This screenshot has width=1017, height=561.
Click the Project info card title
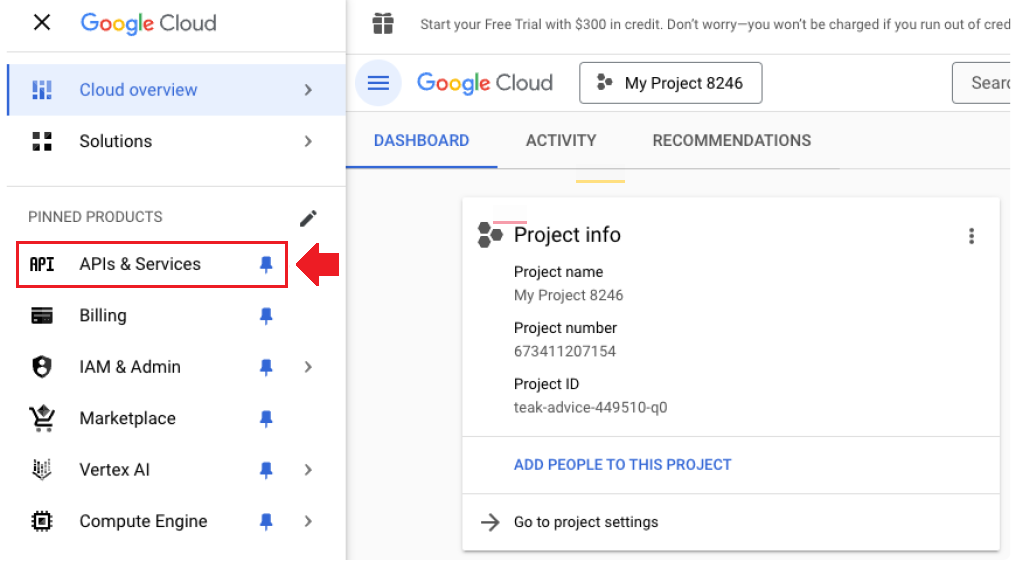(x=567, y=235)
